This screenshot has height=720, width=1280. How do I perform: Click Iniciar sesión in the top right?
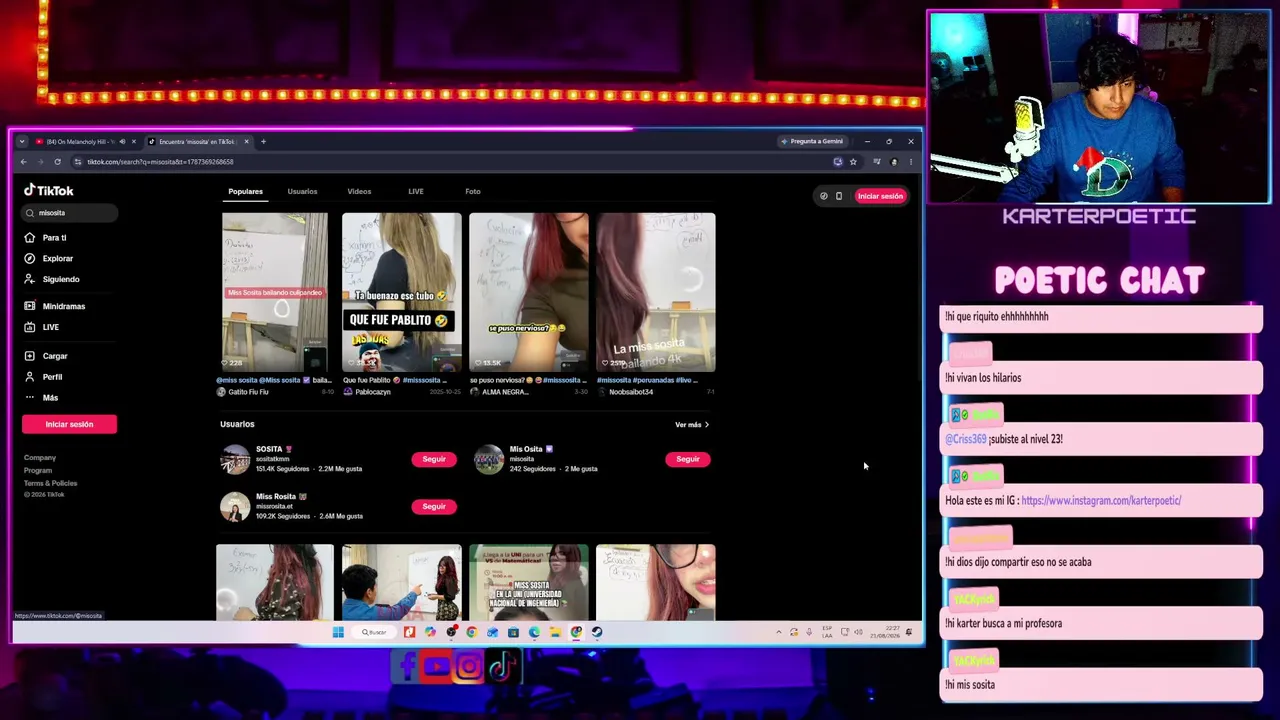(880, 196)
